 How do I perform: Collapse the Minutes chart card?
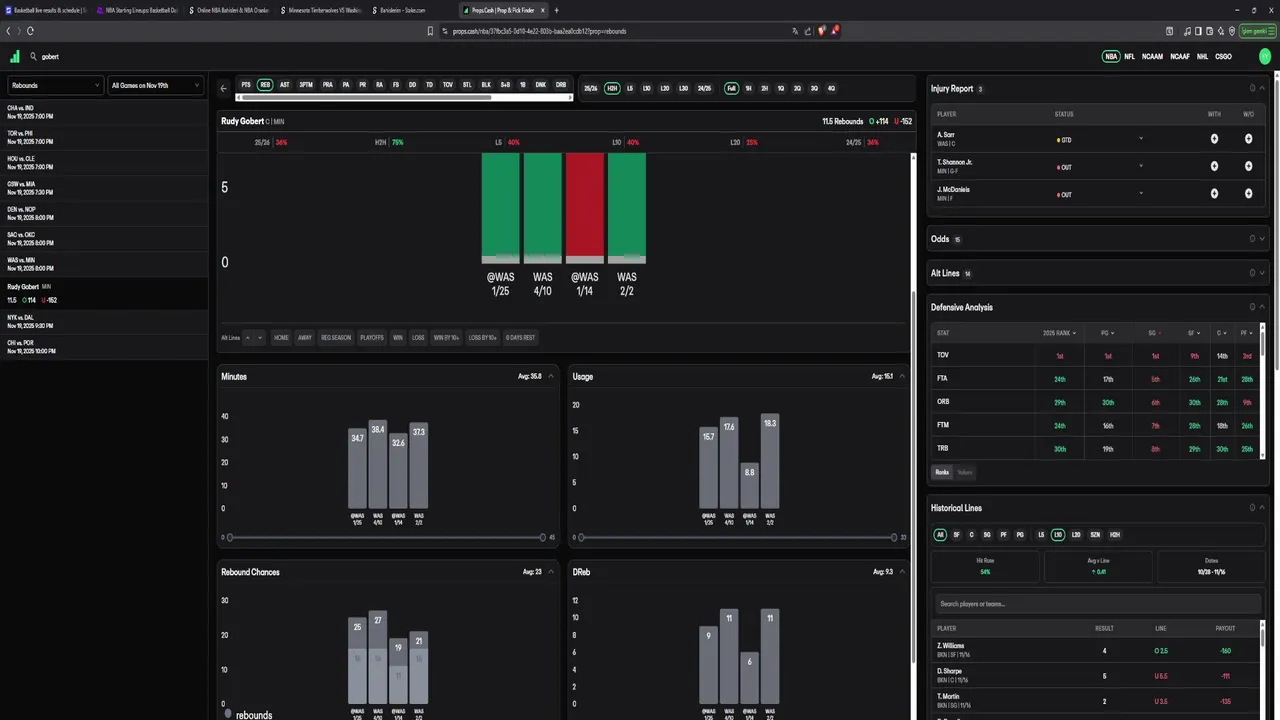point(551,376)
